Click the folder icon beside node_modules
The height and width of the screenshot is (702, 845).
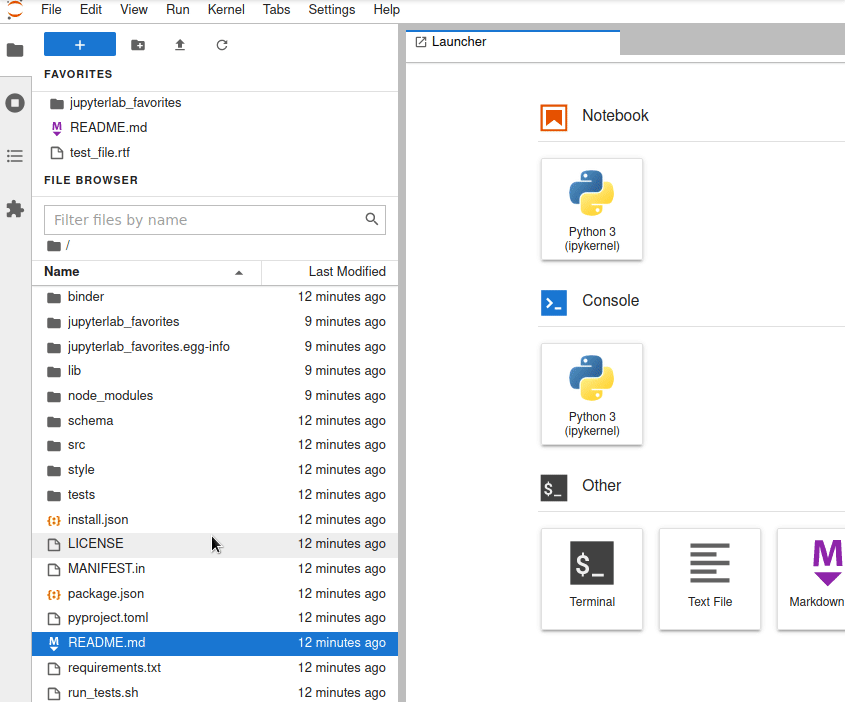[x=54, y=397]
